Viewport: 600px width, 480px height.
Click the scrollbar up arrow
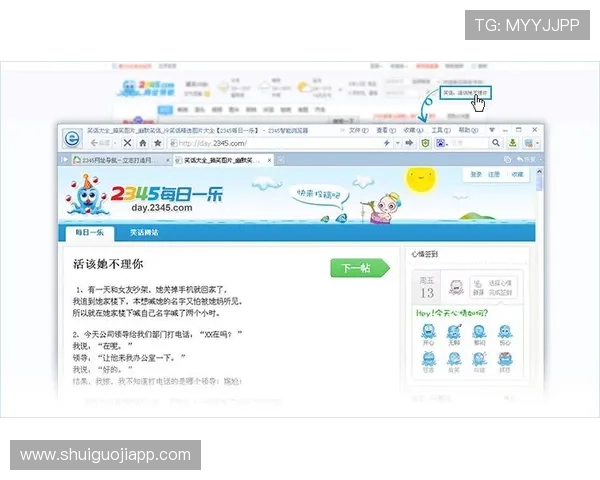[539, 172]
